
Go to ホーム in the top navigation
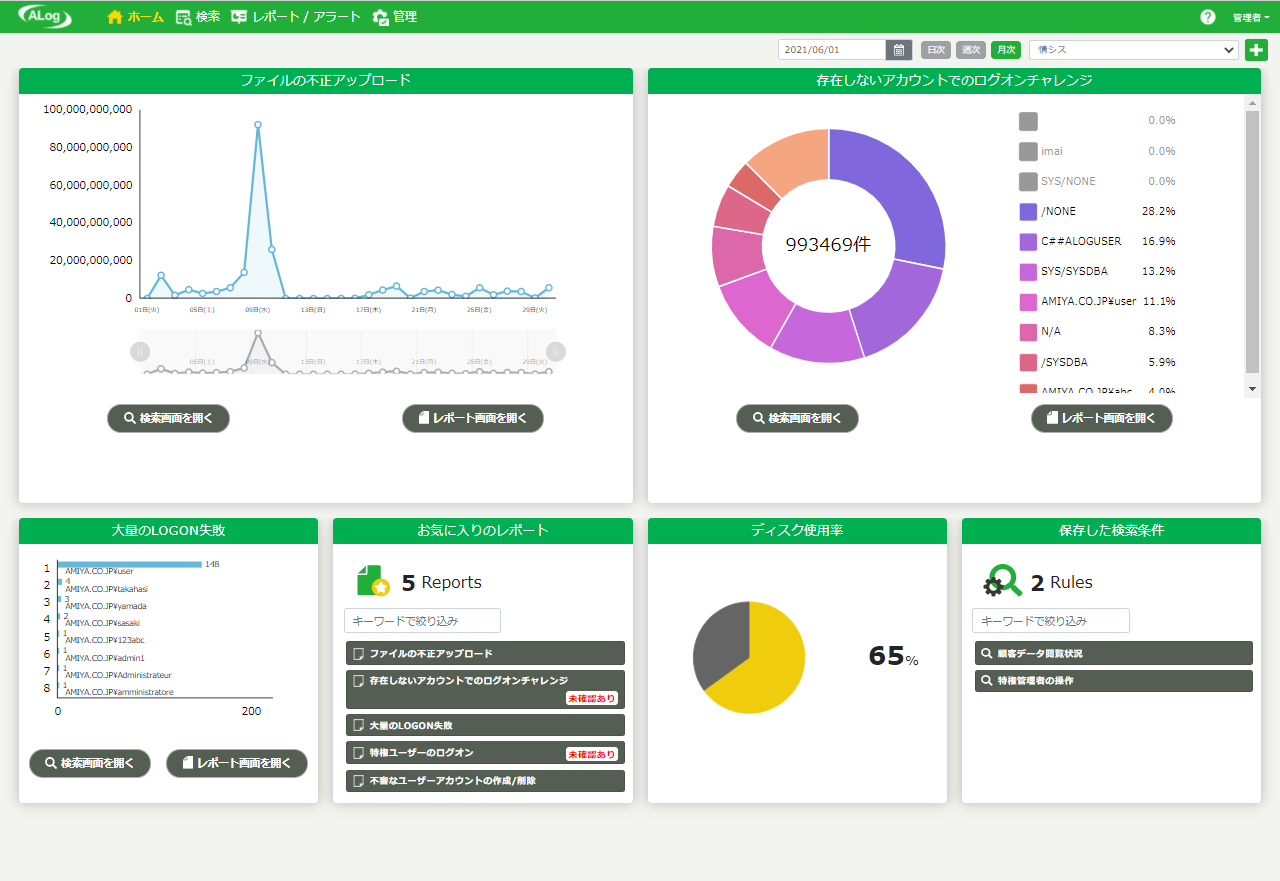tap(135, 17)
